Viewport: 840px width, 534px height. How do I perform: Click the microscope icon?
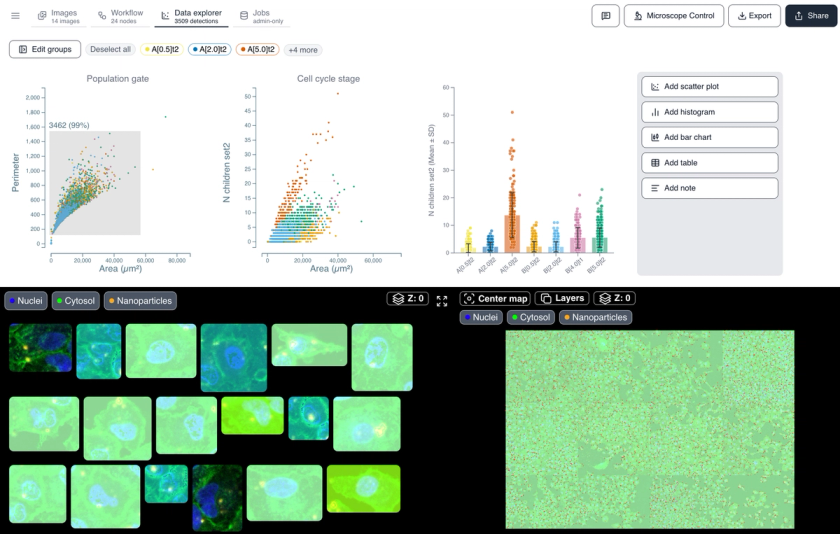tap(638, 16)
